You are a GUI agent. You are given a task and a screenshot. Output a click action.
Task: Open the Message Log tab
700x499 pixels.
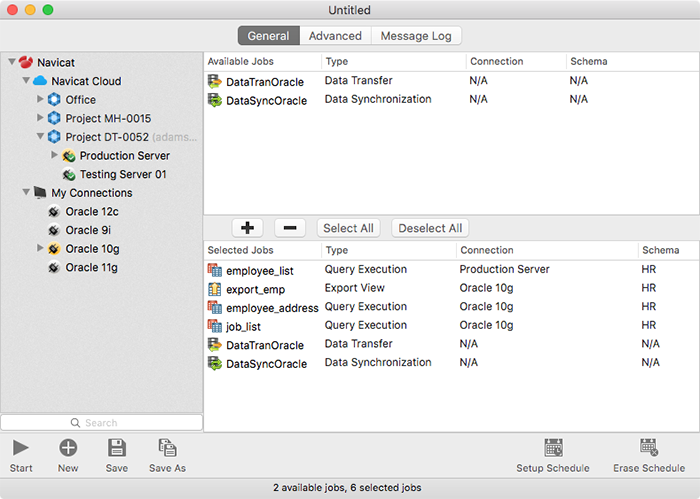416,36
